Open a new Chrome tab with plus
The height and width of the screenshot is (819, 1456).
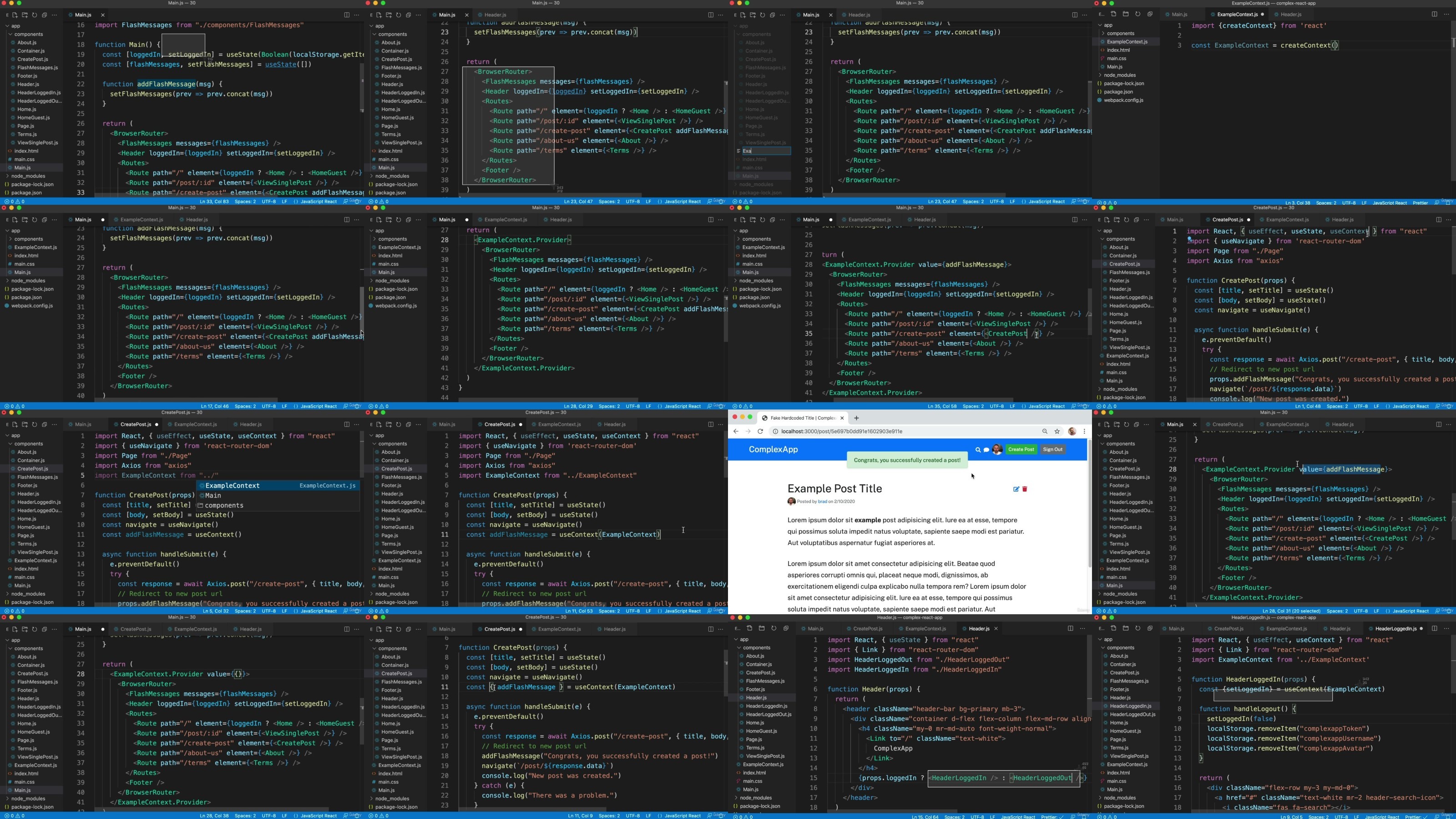coord(856,418)
